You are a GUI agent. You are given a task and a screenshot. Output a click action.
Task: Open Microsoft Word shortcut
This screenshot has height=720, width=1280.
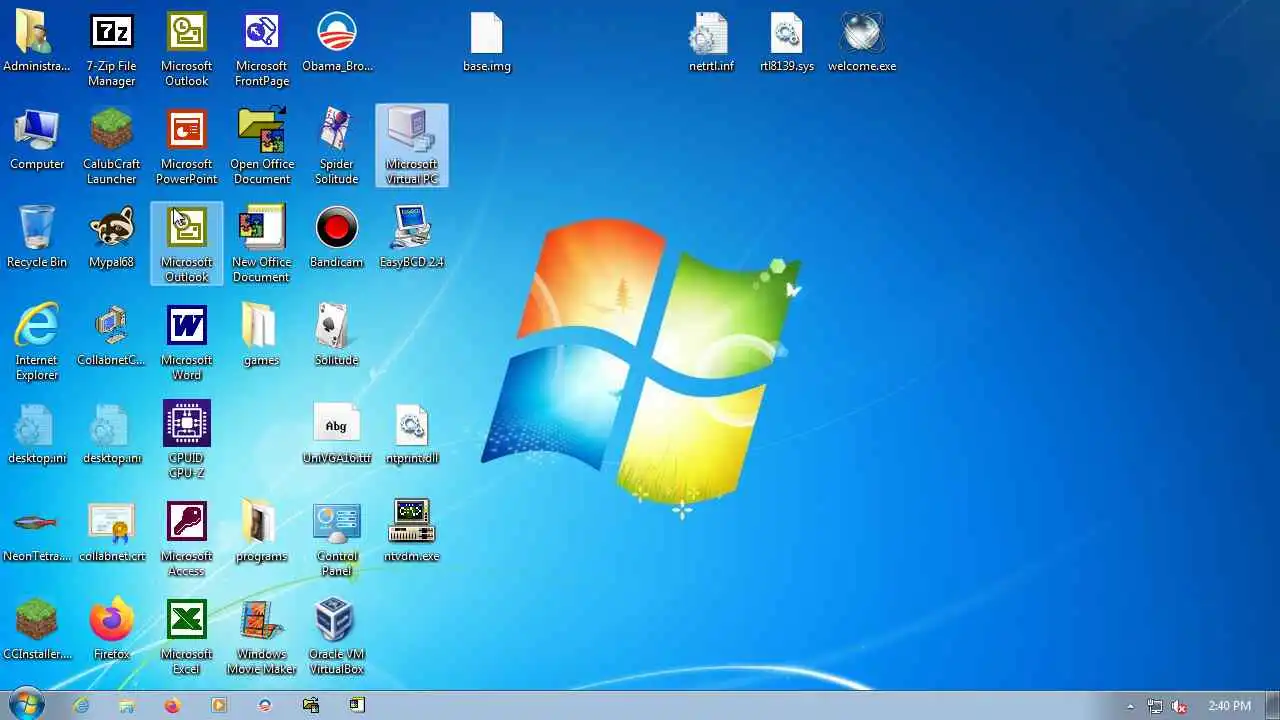(186, 343)
